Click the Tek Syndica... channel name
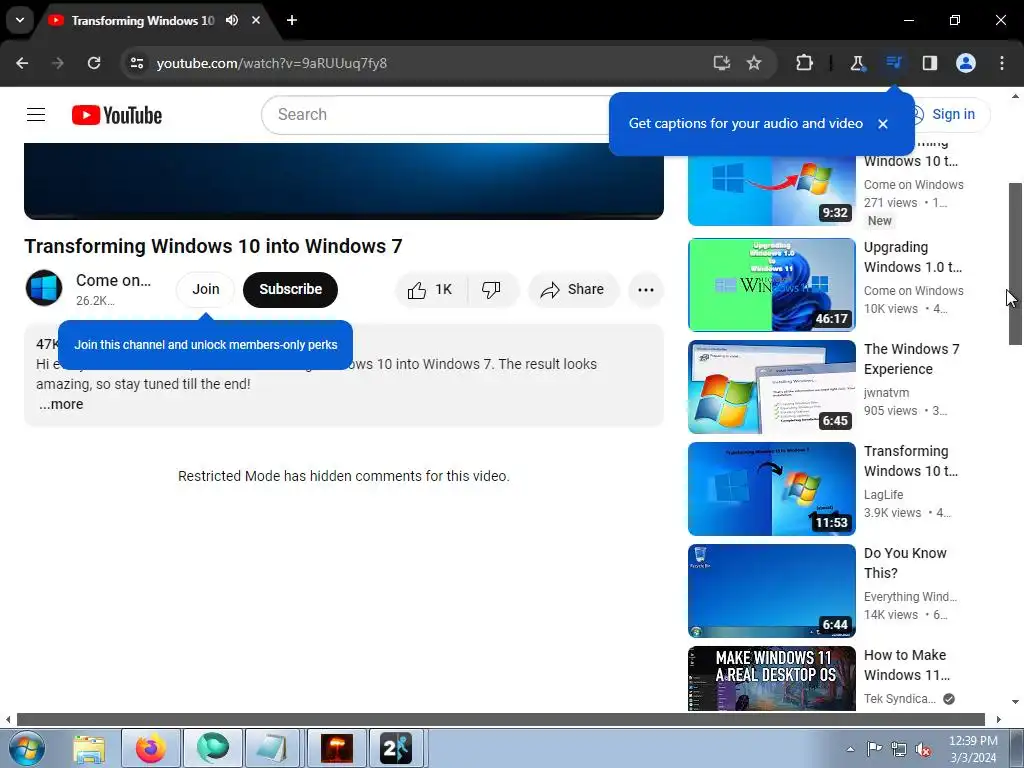The width and height of the screenshot is (1024, 768). 899,699
